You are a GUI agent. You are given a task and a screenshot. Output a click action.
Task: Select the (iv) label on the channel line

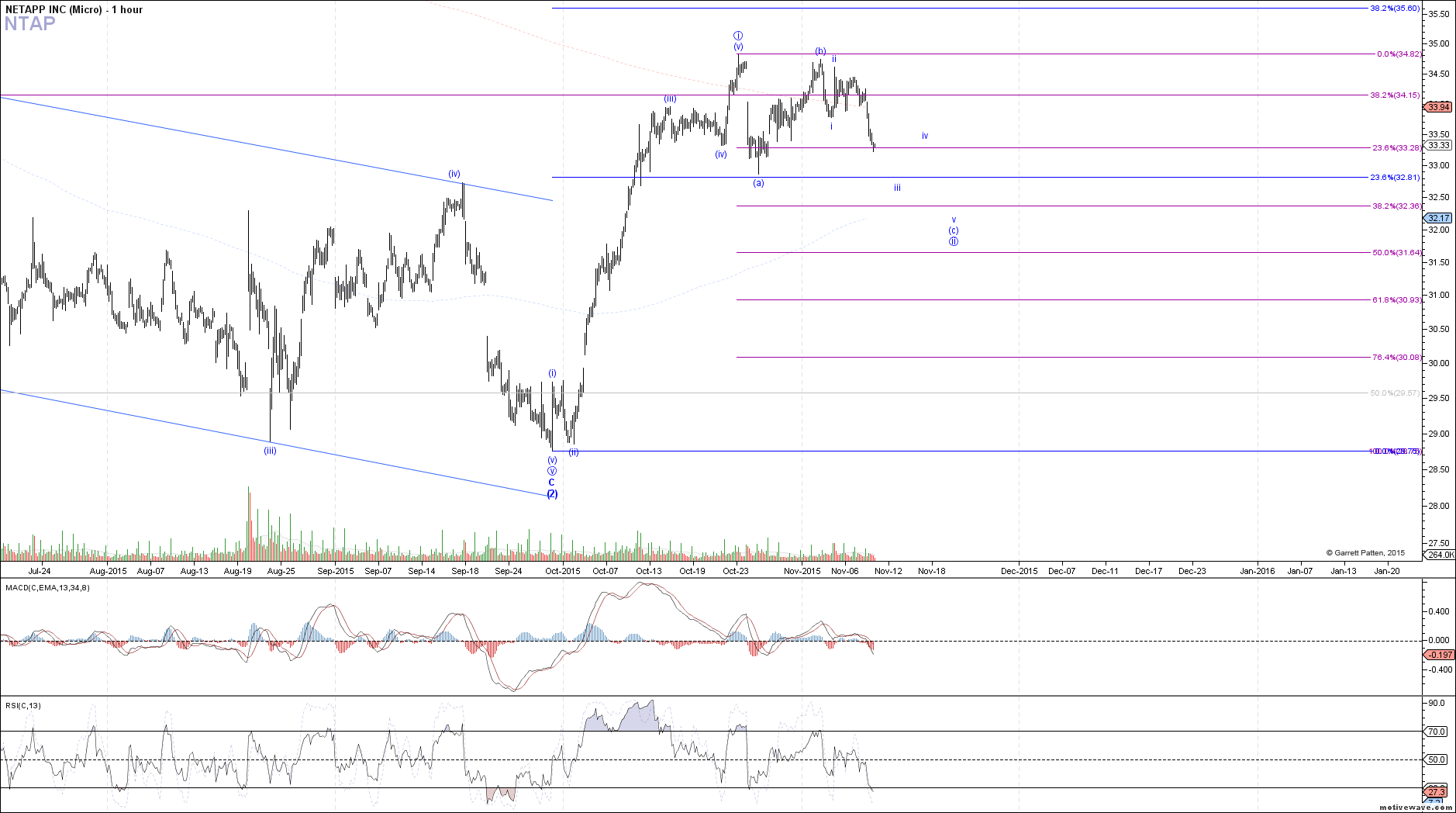[454, 174]
